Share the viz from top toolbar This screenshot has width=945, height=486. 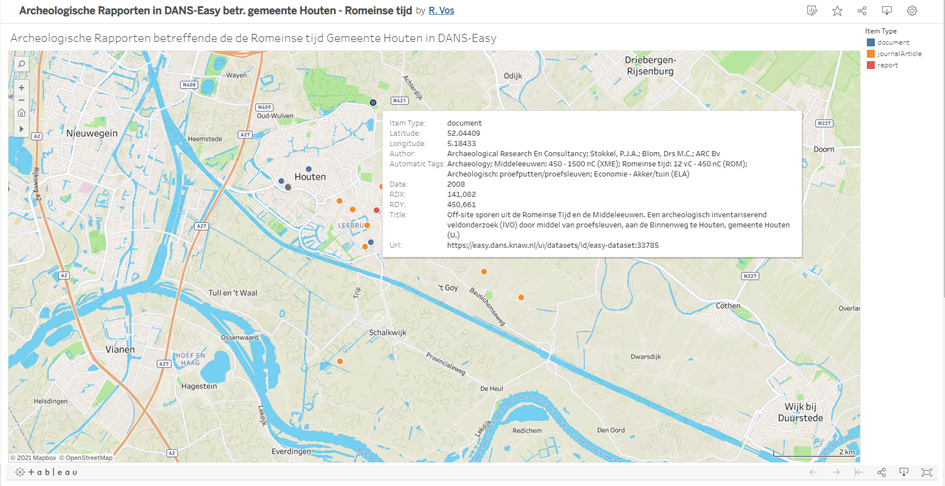(x=862, y=11)
